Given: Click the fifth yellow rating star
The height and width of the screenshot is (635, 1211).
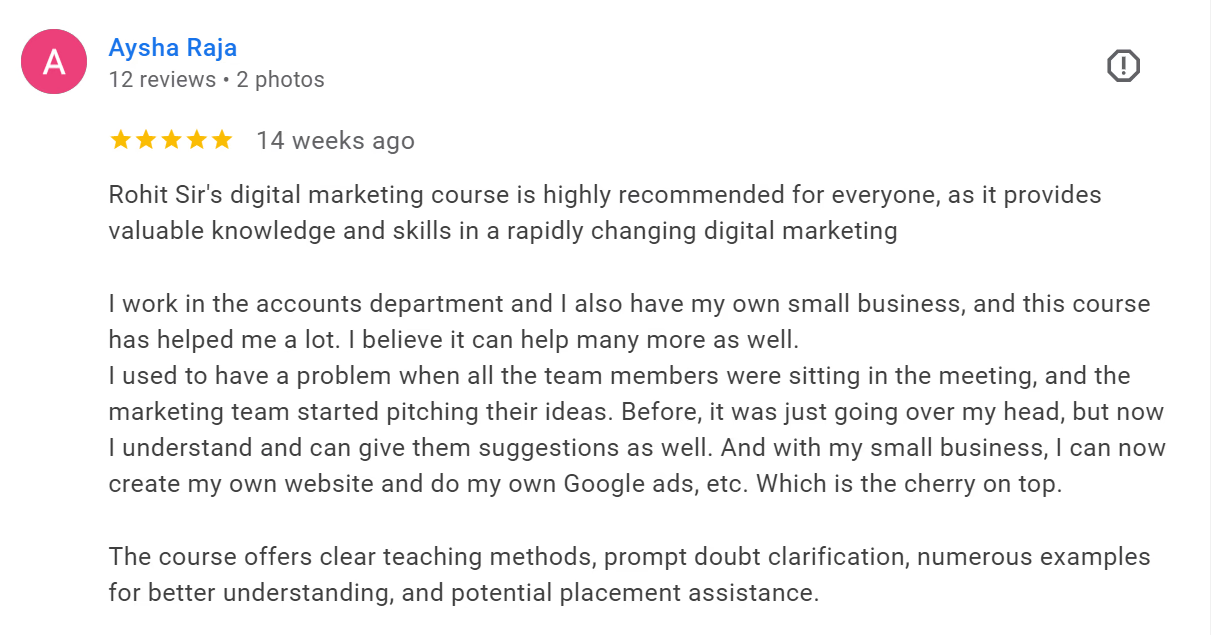Looking at the screenshot, I should pyautogui.click(x=221, y=140).
